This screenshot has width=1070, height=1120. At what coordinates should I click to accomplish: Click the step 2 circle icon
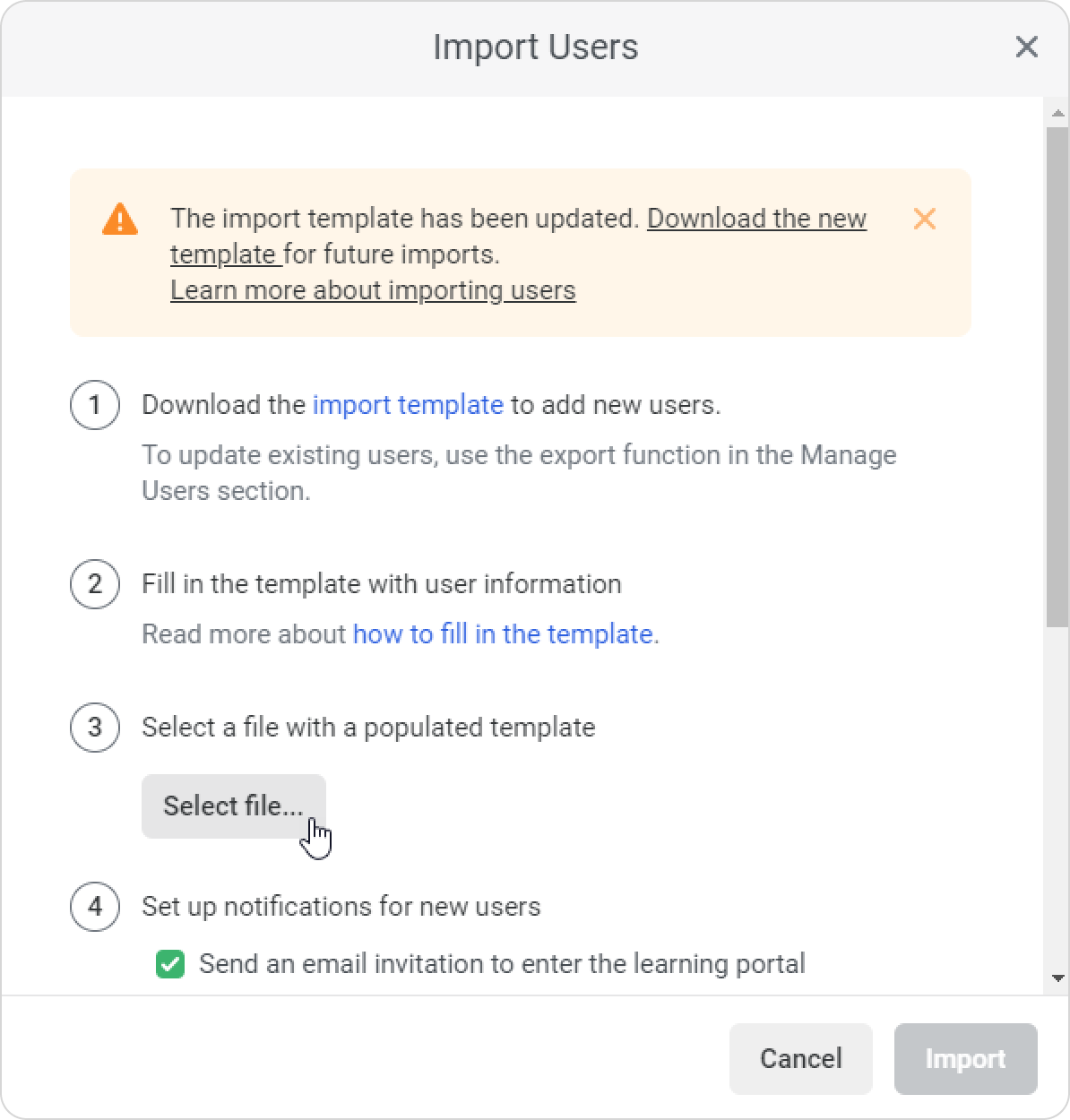(x=95, y=584)
